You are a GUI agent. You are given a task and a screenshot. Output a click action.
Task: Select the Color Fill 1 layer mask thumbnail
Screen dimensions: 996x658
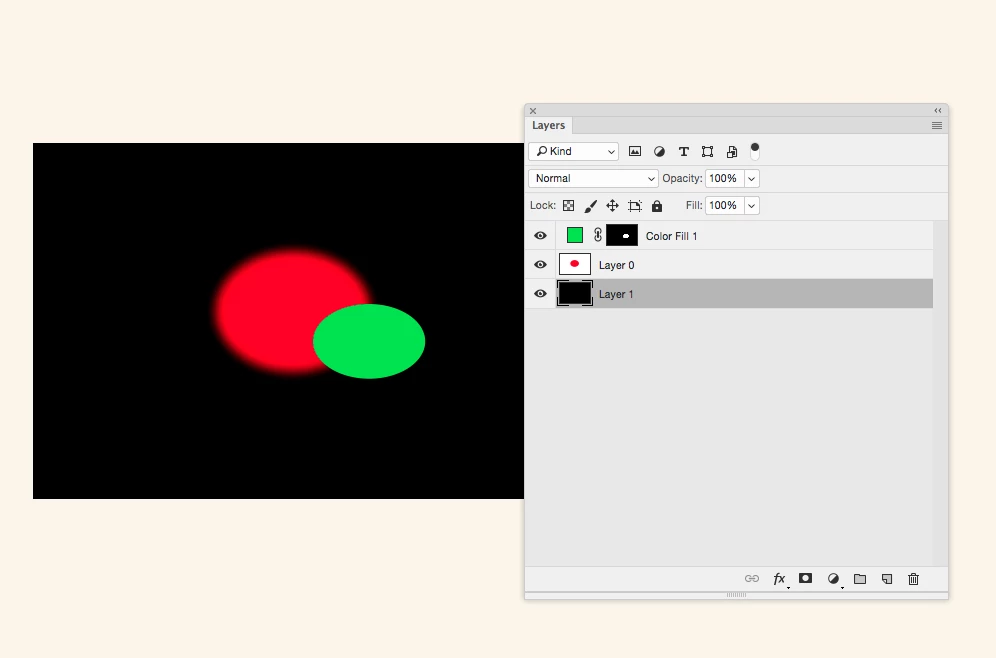click(x=622, y=236)
